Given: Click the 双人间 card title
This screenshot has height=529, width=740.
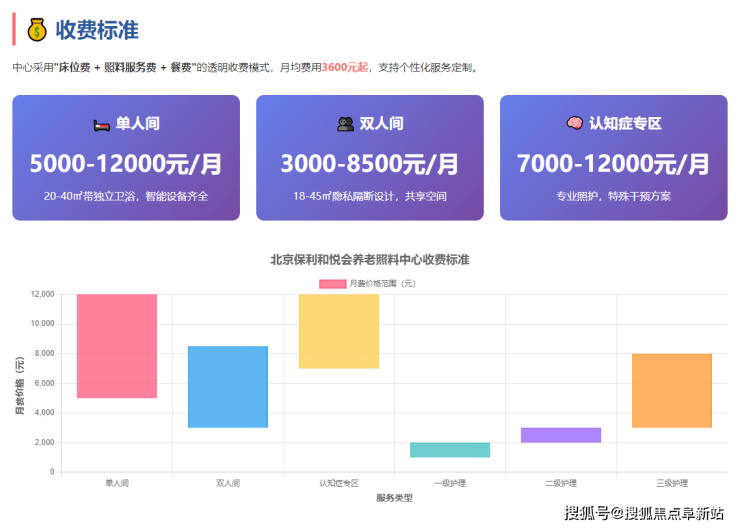Looking at the screenshot, I should click(381, 124).
